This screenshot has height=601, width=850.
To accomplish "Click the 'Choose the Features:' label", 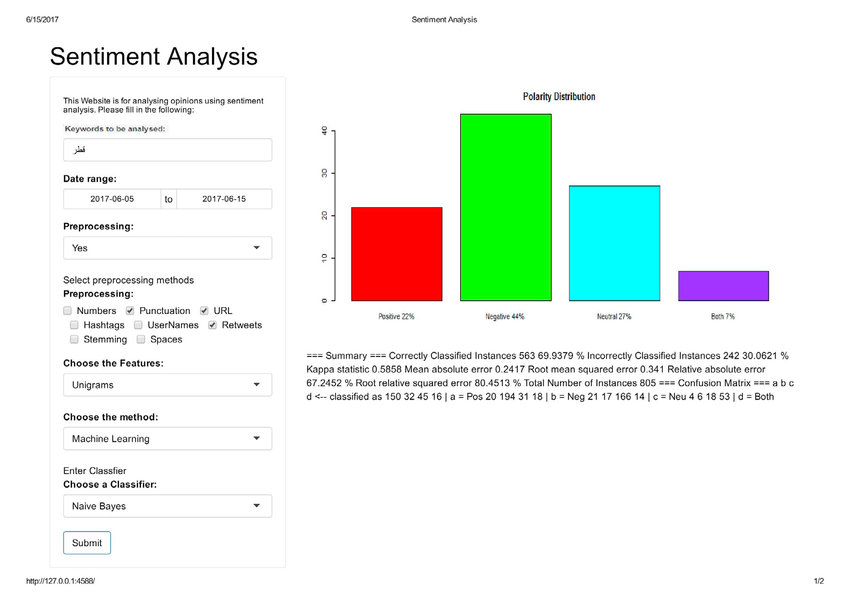I will click(113, 363).
